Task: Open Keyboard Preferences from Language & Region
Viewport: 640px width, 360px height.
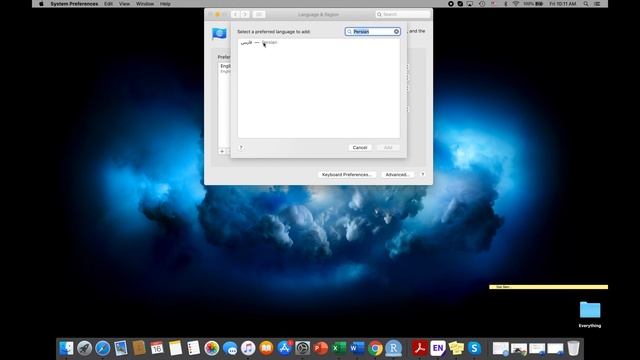Action: (347, 174)
